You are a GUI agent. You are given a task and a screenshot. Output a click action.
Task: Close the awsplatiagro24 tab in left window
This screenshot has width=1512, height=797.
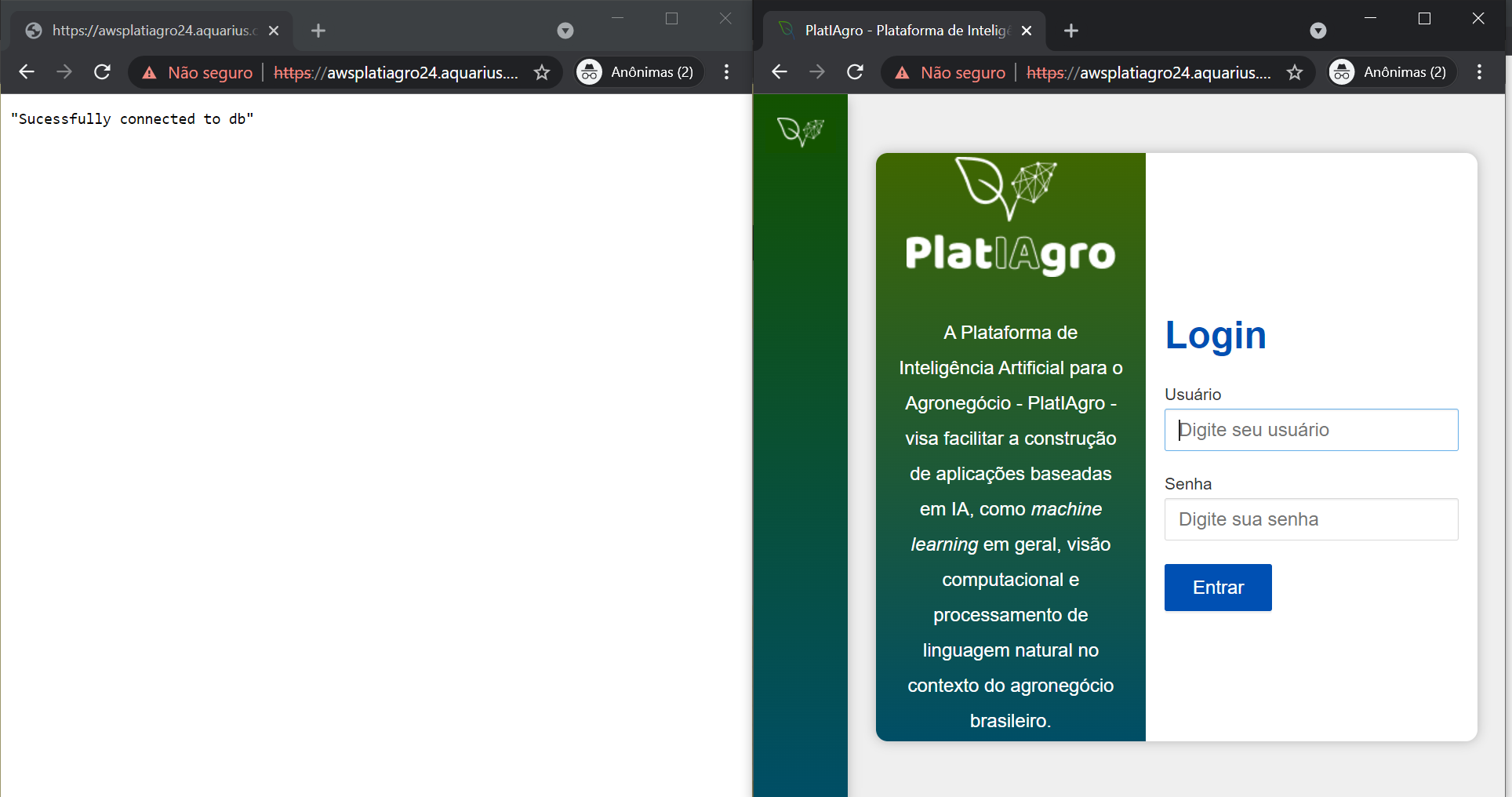[x=274, y=31]
